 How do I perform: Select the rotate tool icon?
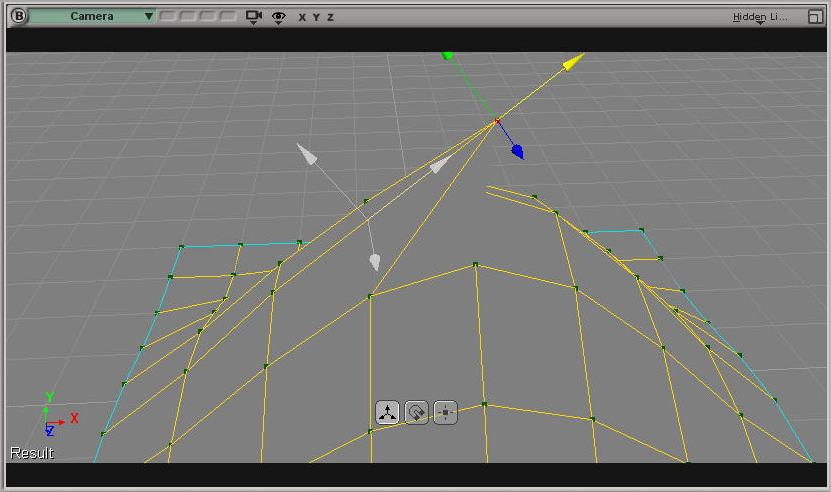(417, 412)
